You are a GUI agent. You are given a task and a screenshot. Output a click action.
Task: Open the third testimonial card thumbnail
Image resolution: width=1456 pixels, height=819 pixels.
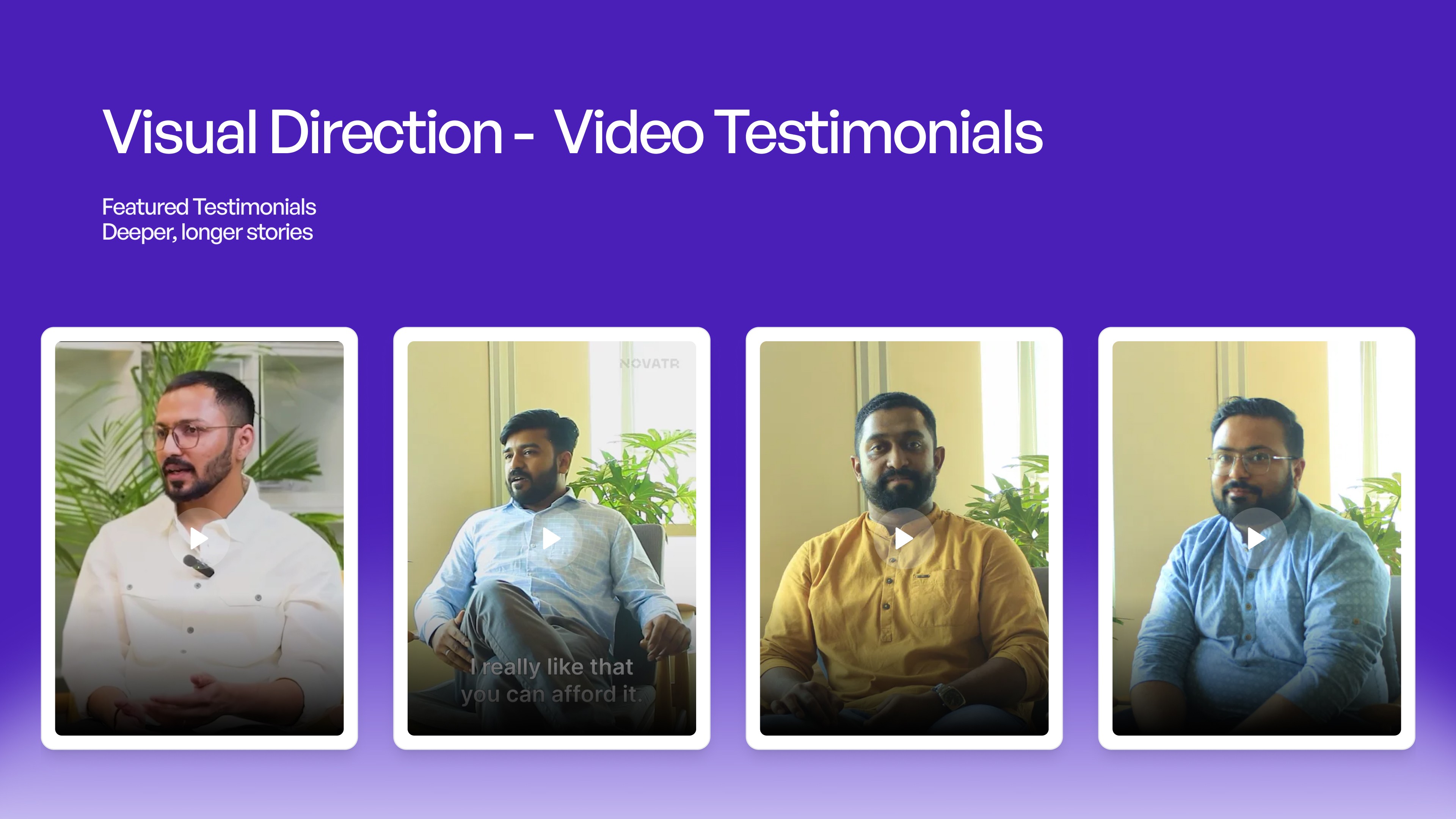pyautogui.click(x=904, y=538)
